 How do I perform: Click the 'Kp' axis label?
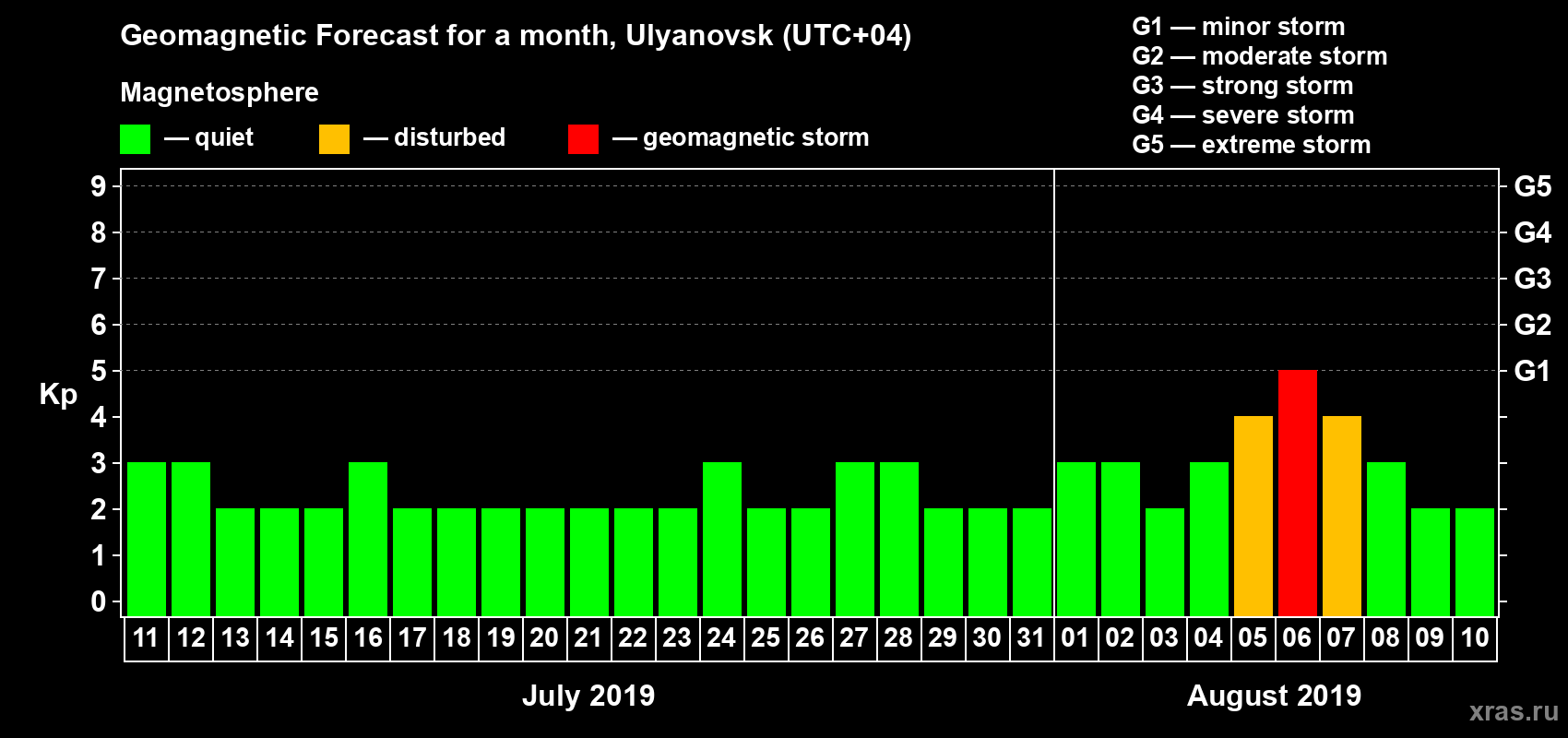pos(58,395)
